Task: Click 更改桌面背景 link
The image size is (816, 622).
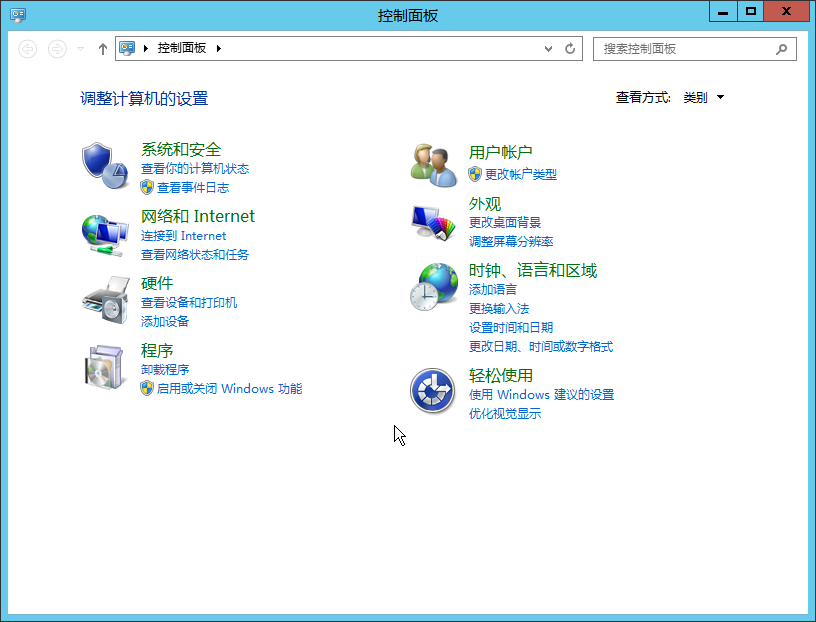Action: (505, 222)
